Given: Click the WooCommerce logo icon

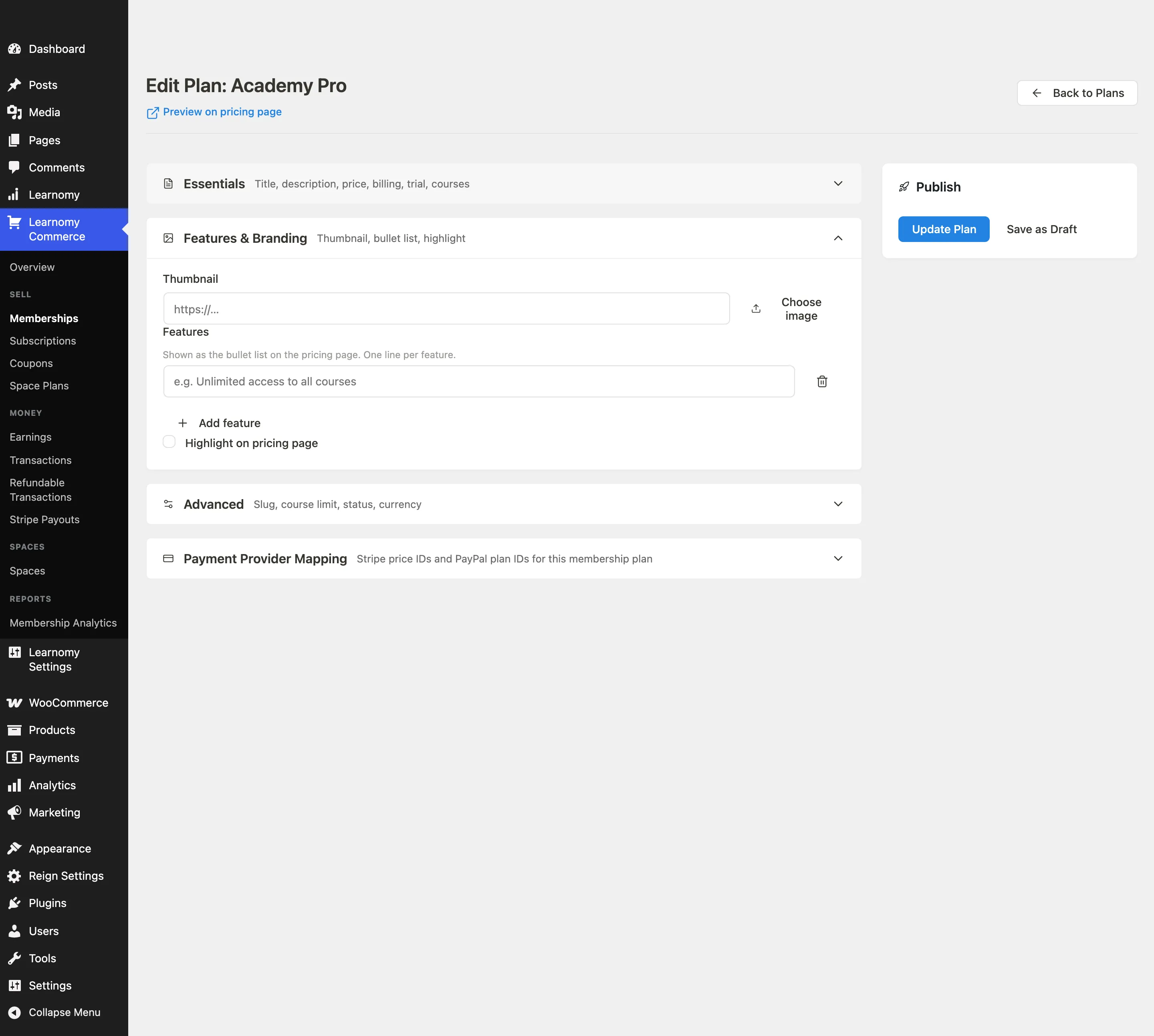Looking at the screenshot, I should tap(14, 703).
